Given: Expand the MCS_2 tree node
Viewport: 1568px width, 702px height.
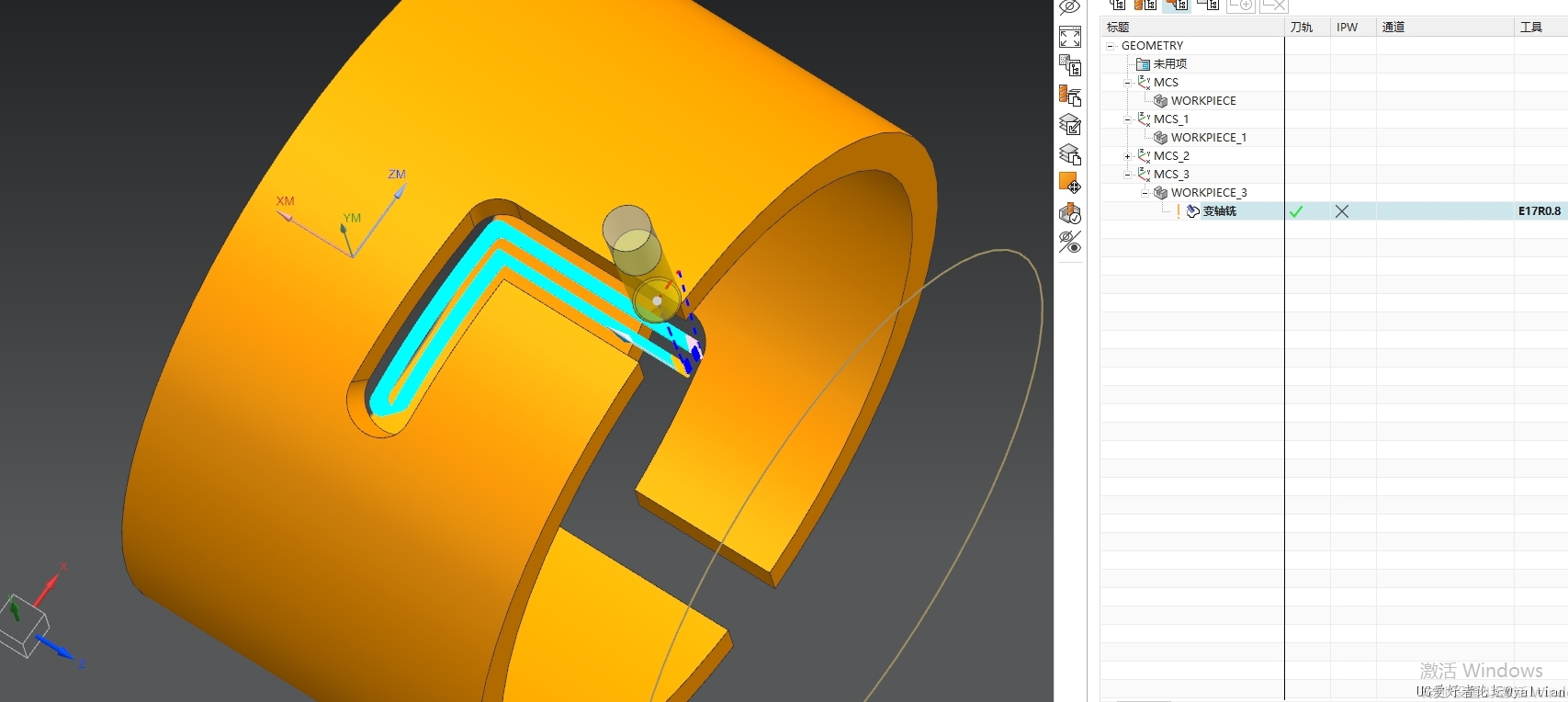Looking at the screenshot, I should pos(1128,156).
